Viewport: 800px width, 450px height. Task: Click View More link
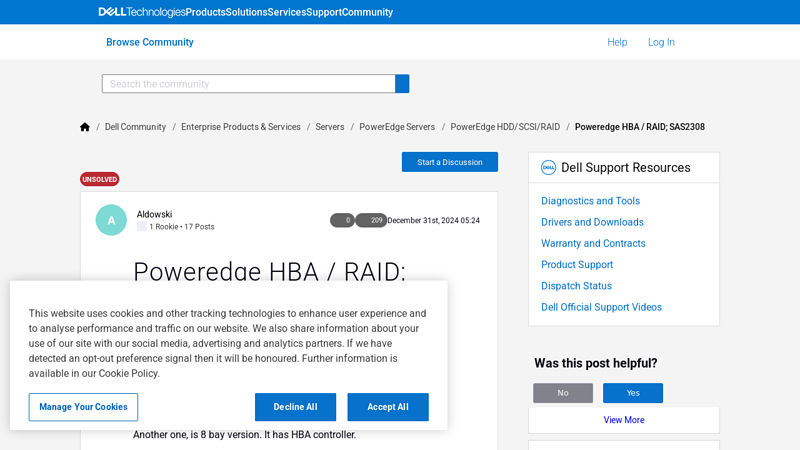click(x=623, y=420)
